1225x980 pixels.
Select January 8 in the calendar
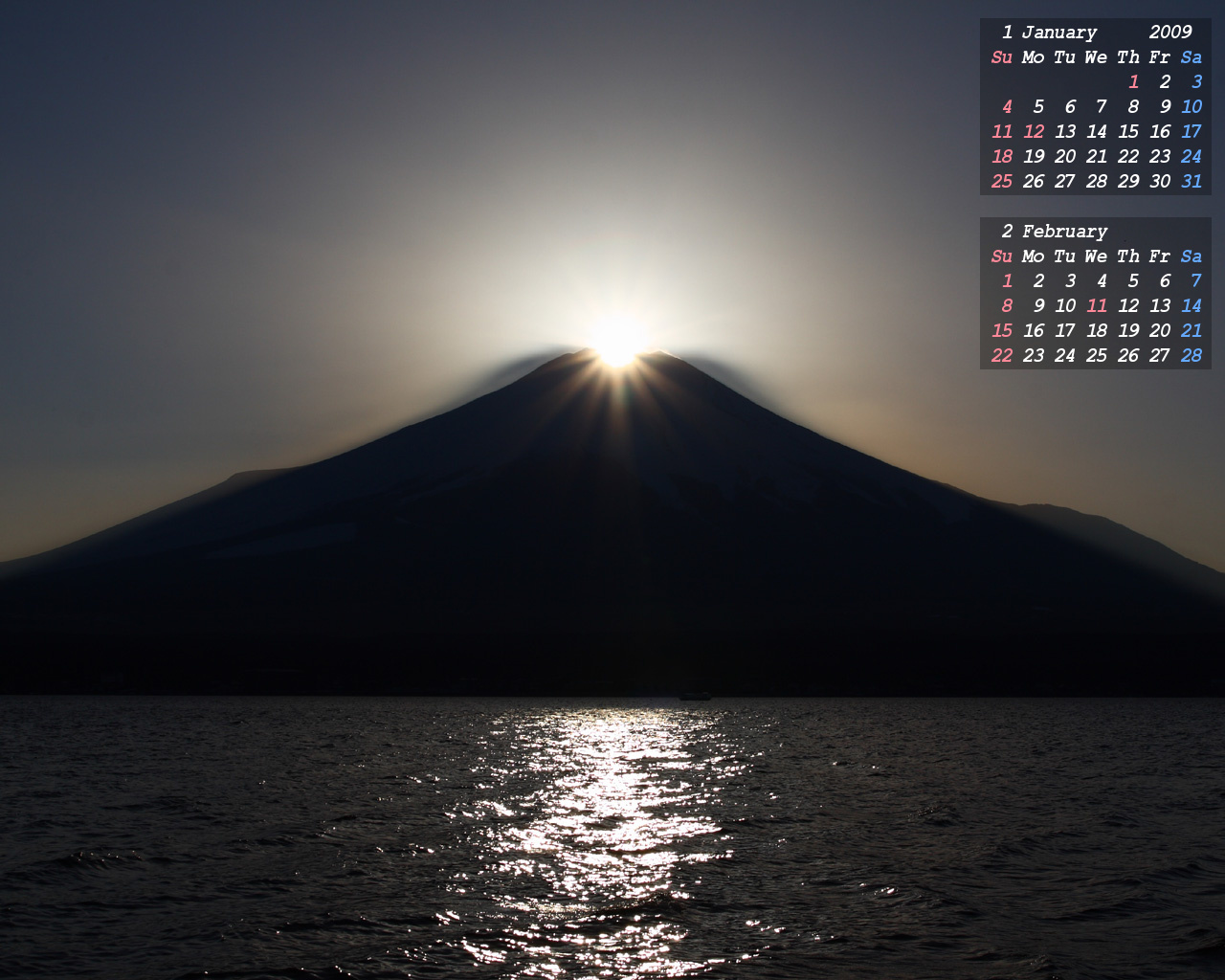(x=1133, y=107)
